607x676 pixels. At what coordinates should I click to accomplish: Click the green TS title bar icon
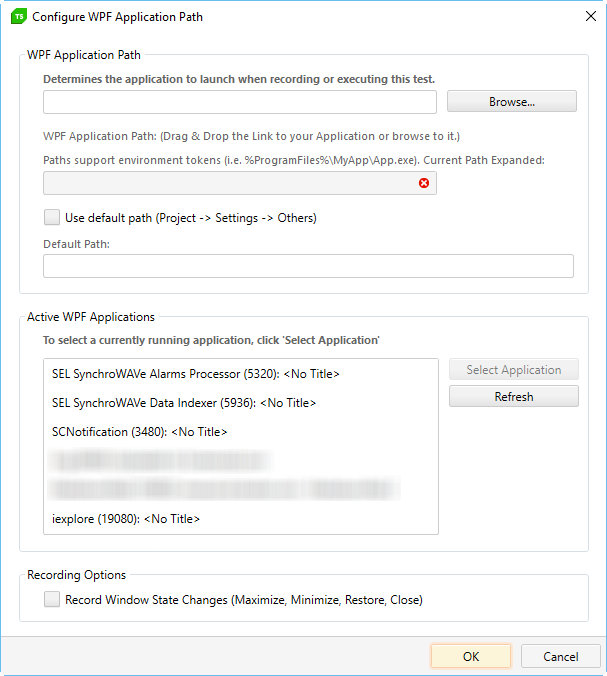pyautogui.click(x=19, y=16)
